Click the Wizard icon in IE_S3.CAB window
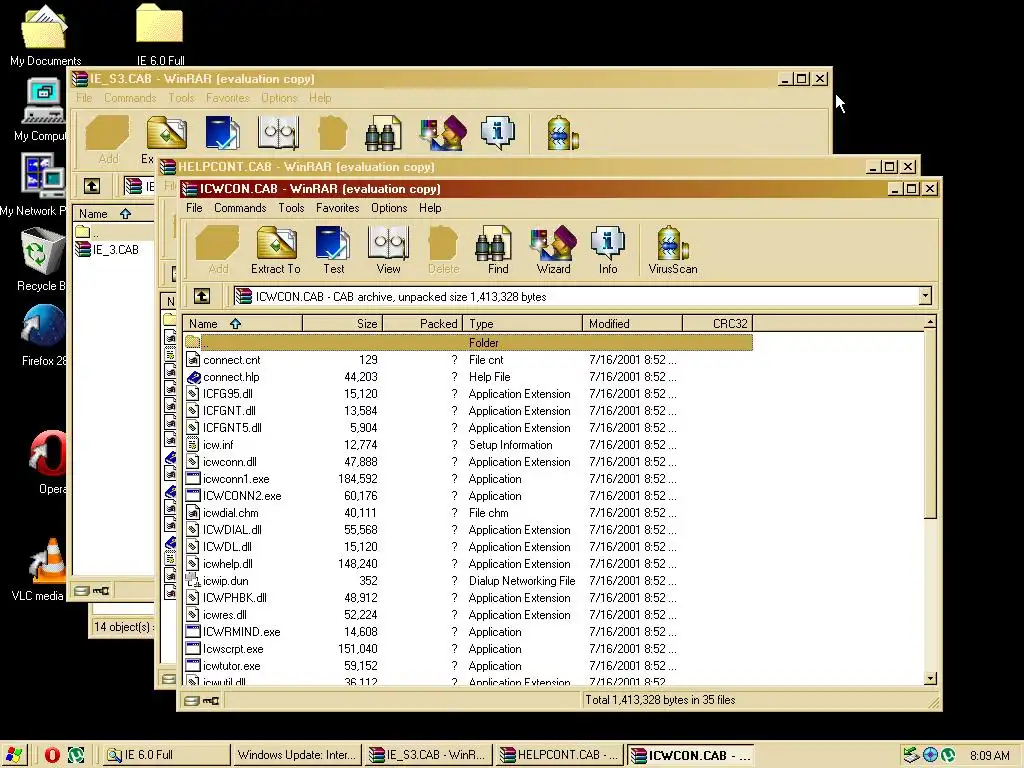The height and width of the screenshot is (768, 1024). click(x=444, y=133)
